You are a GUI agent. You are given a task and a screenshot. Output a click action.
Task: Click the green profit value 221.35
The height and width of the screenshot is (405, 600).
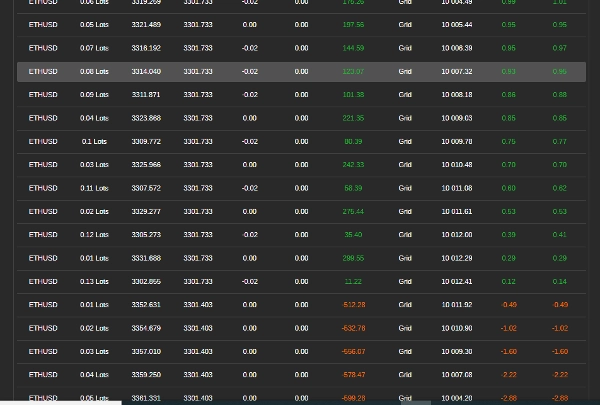point(353,118)
